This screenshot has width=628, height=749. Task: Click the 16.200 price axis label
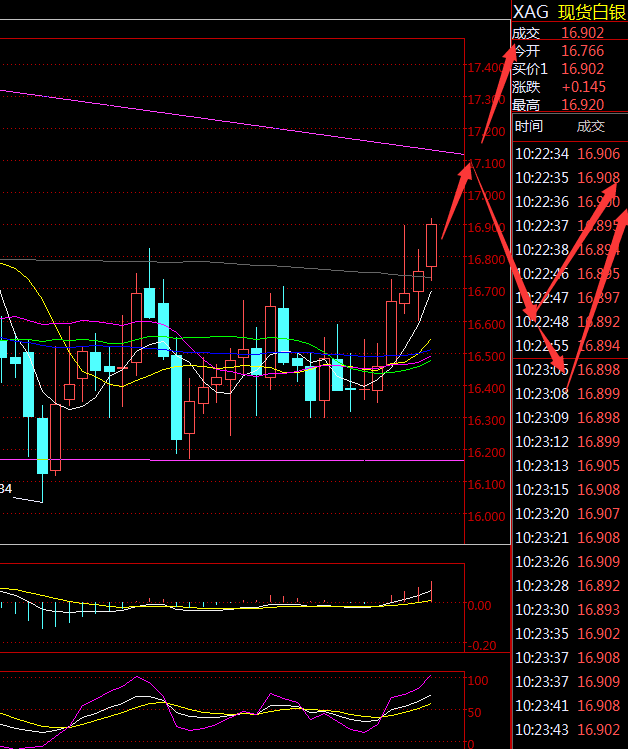[x=486, y=452]
